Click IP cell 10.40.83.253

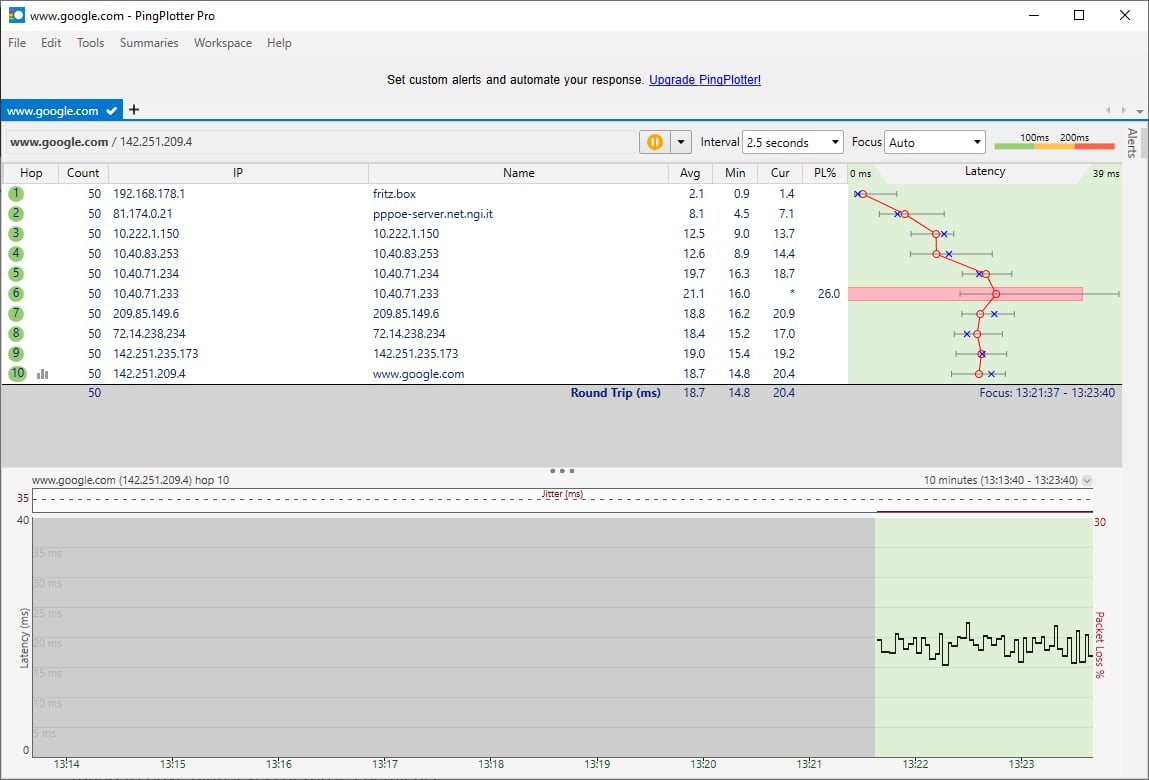146,254
